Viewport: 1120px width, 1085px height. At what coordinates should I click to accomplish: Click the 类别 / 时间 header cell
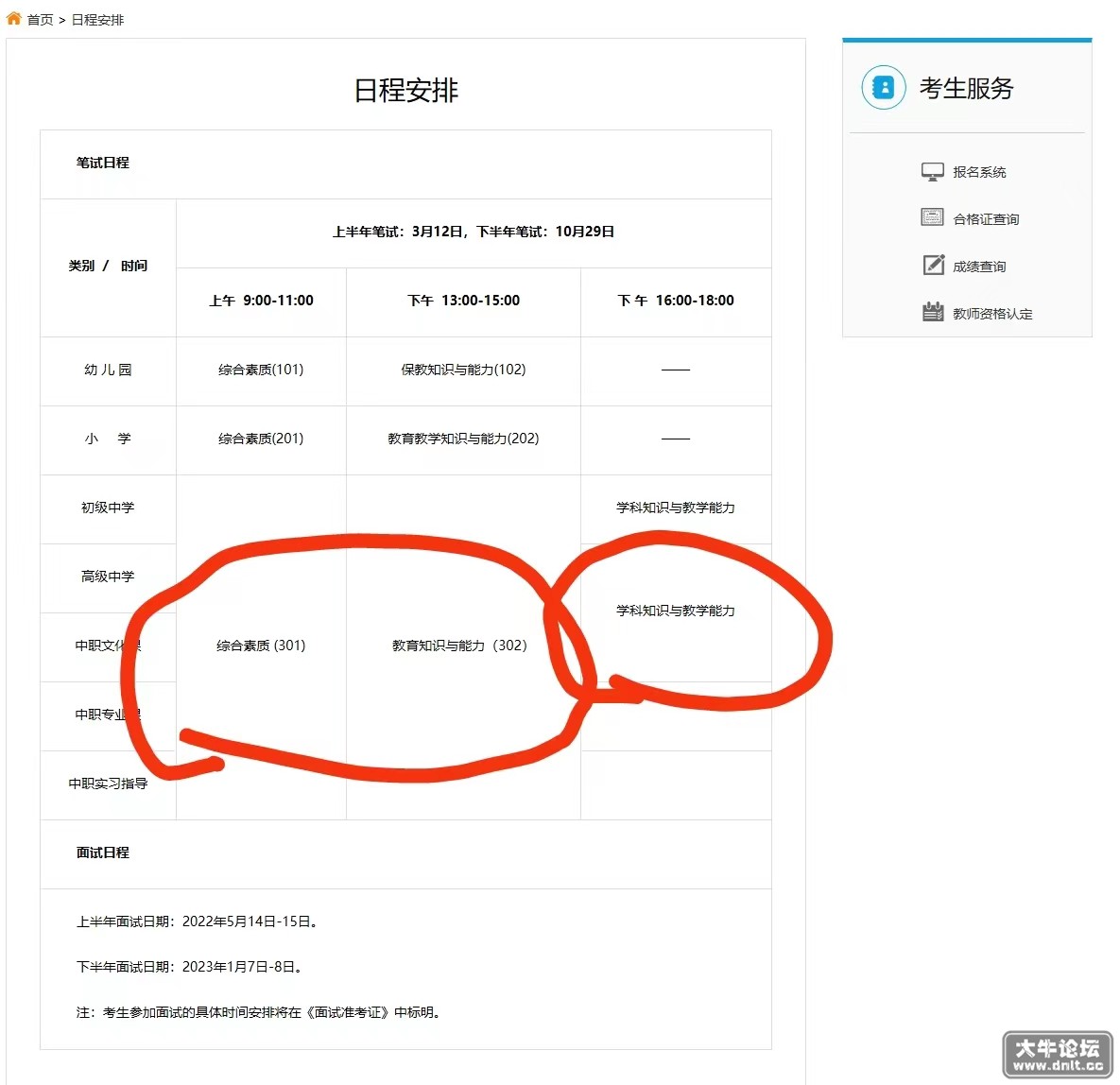(x=108, y=266)
